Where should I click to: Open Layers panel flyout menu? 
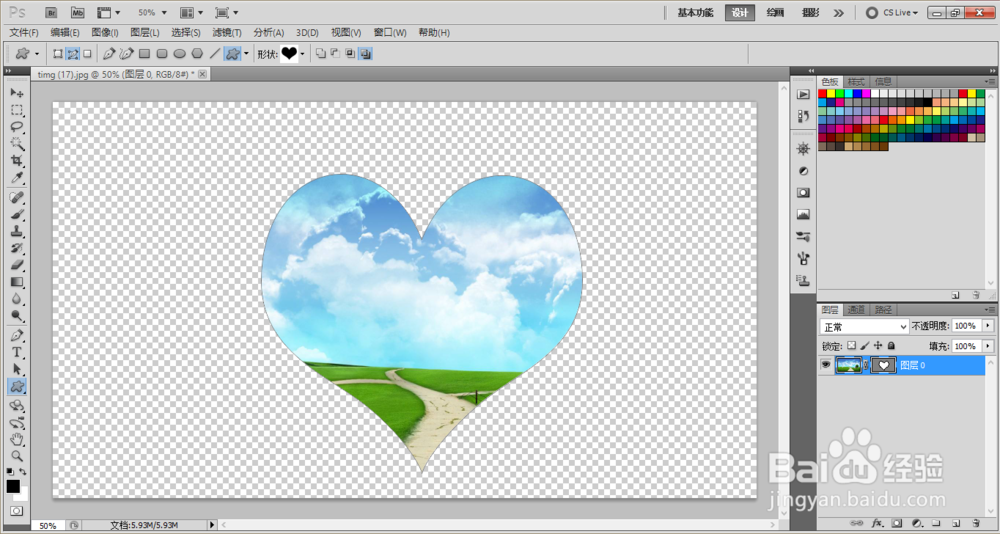(x=991, y=310)
